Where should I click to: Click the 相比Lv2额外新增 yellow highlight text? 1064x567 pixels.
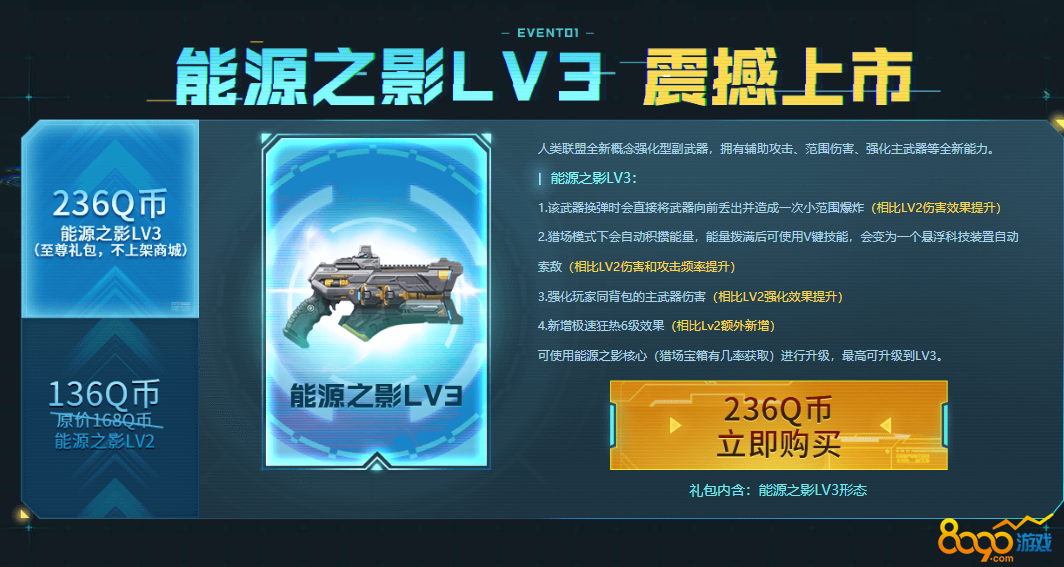pos(722,326)
